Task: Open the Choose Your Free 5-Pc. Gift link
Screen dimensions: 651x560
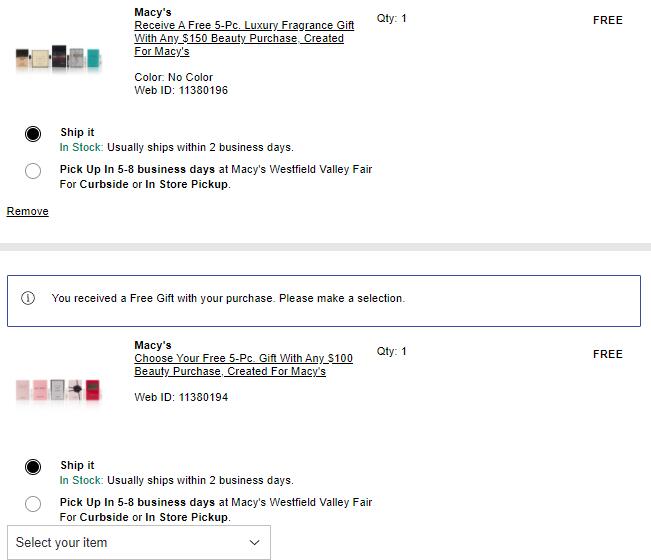Action: [x=243, y=364]
